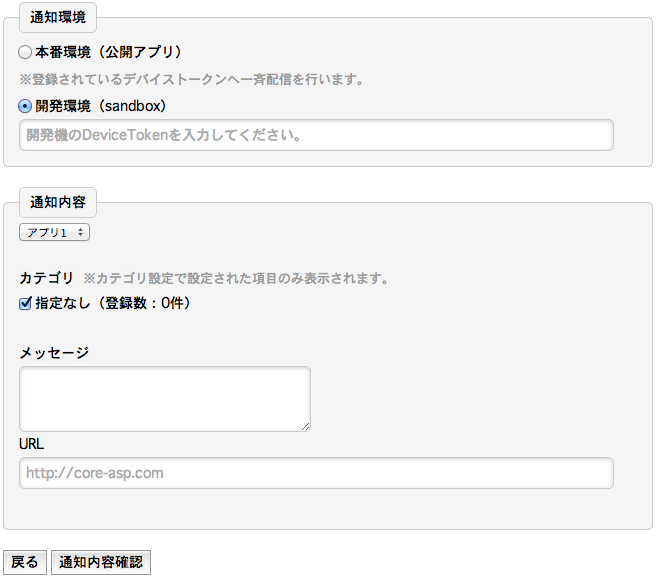Image resolution: width=658 pixels, height=578 pixels.
Task: Click the stepper arrows on アプリ1 select
Action: point(80,232)
